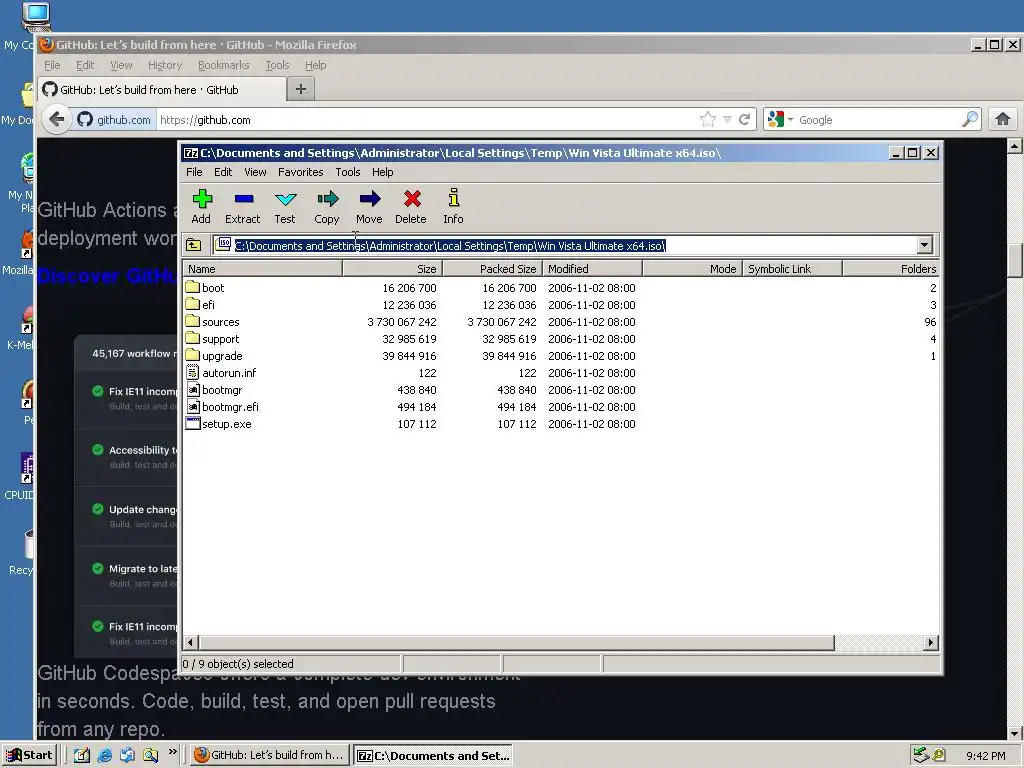Select the efi folder icon
Screen dimensions: 1024x768
pos(192,304)
